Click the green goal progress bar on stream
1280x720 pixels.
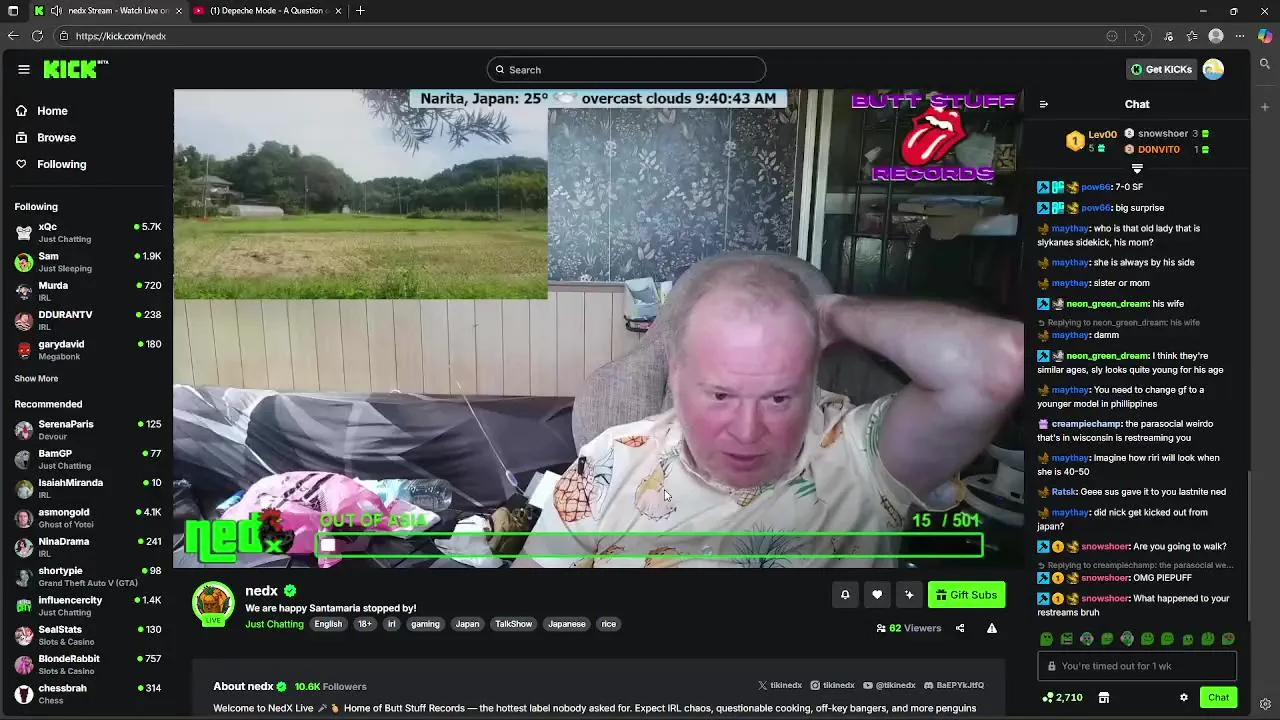[649, 545]
